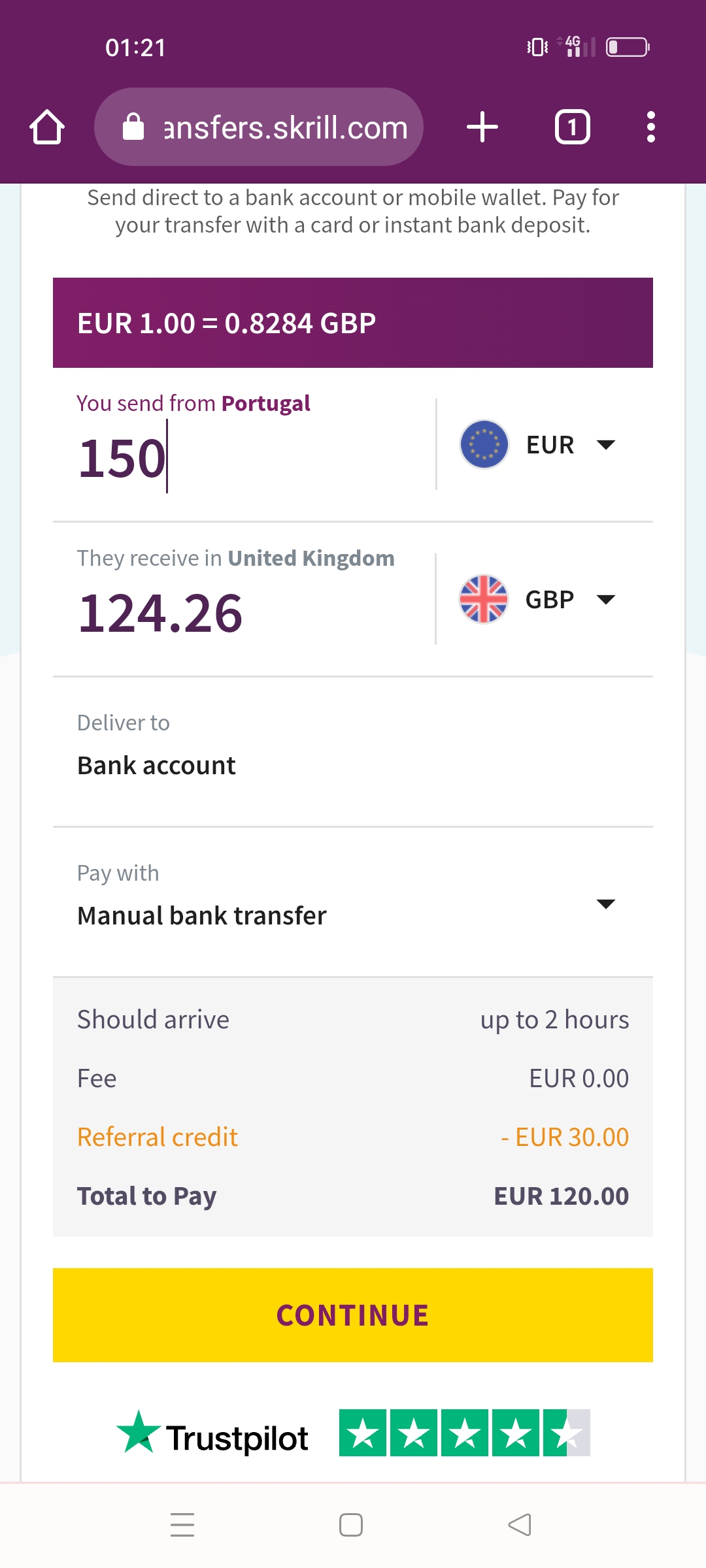The image size is (706, 1568).
Task: Open Android recent apps menu icon
Action: click(182, 1525)
